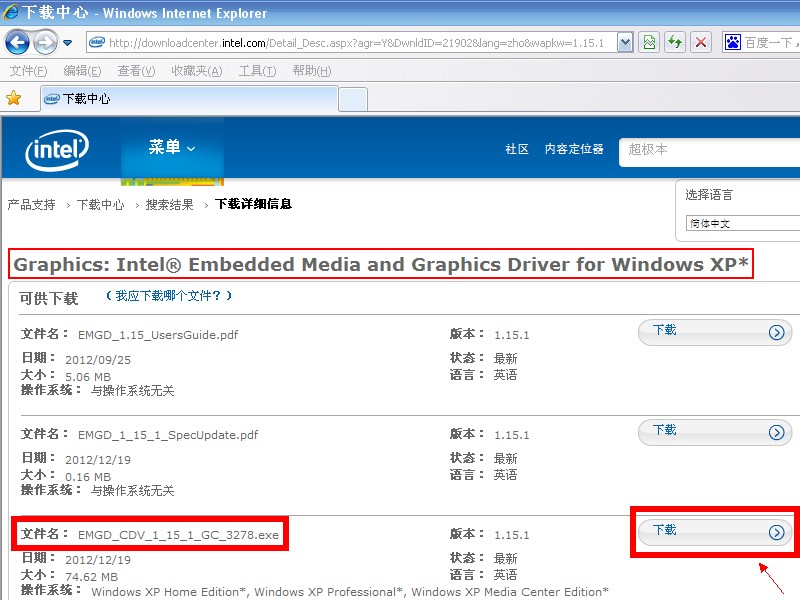Click the 我应下载哪个文件？ help link
The width and height of the screenshot is (800, 600).
170,296
